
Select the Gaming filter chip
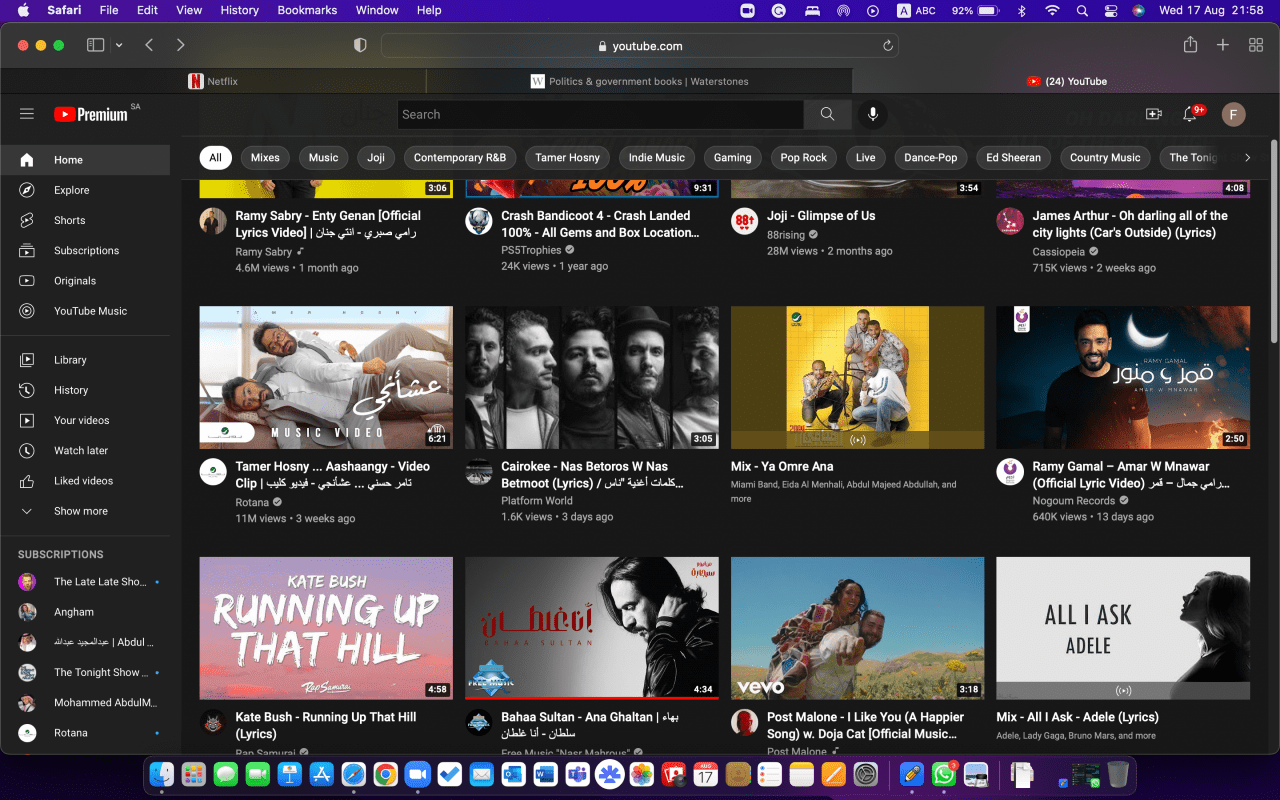tap(733, 157)
